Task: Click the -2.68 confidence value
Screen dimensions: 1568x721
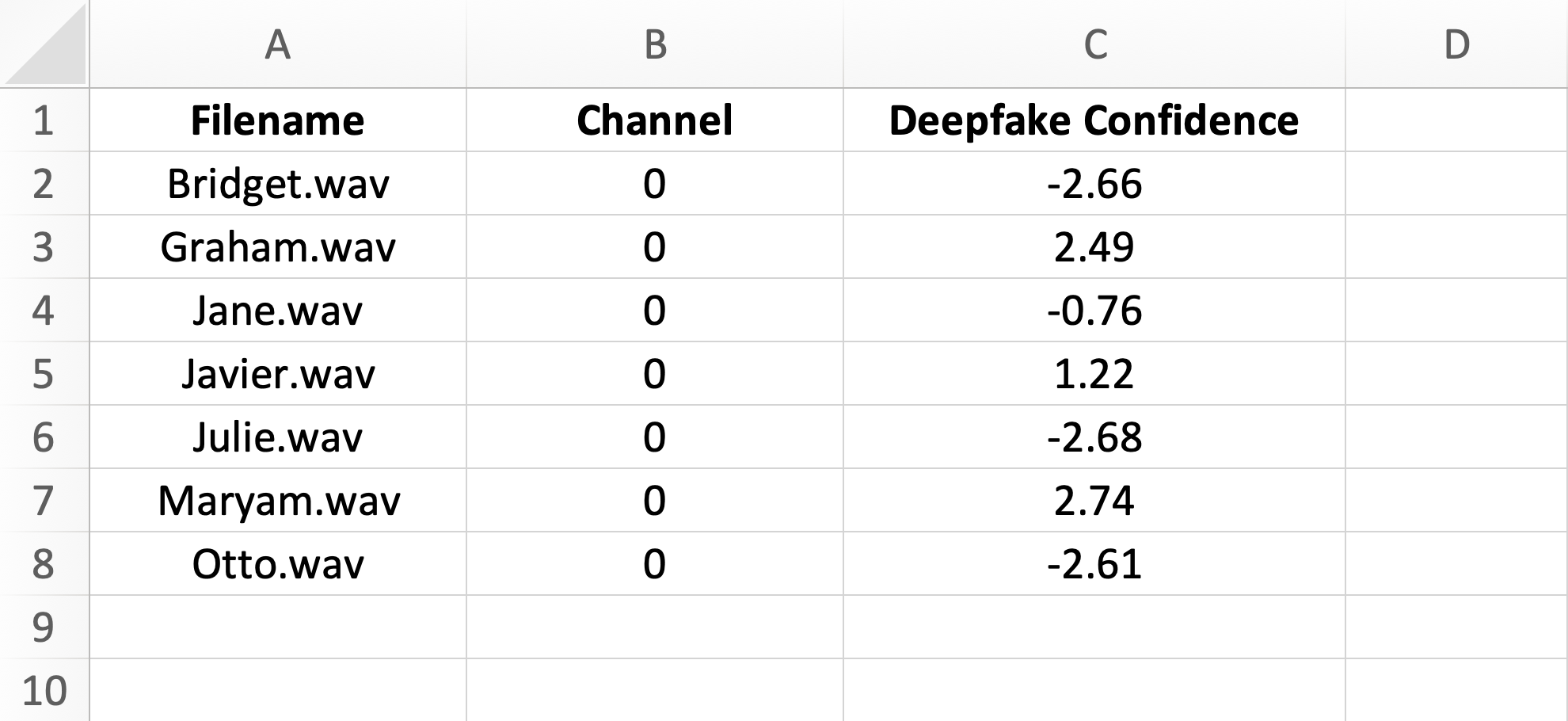Action: [x=1094, y=437]
